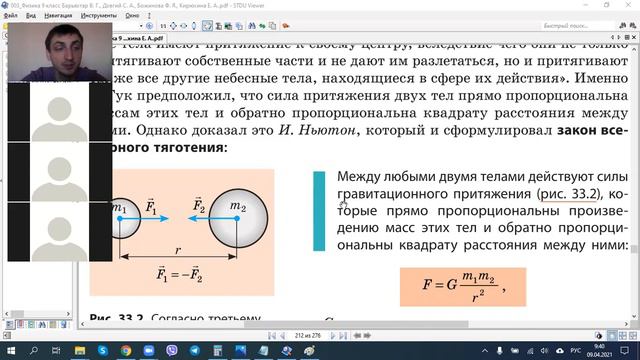Viewport: 640px width, 360px height.
Task: Go to the last page
Action: (343, 336)
